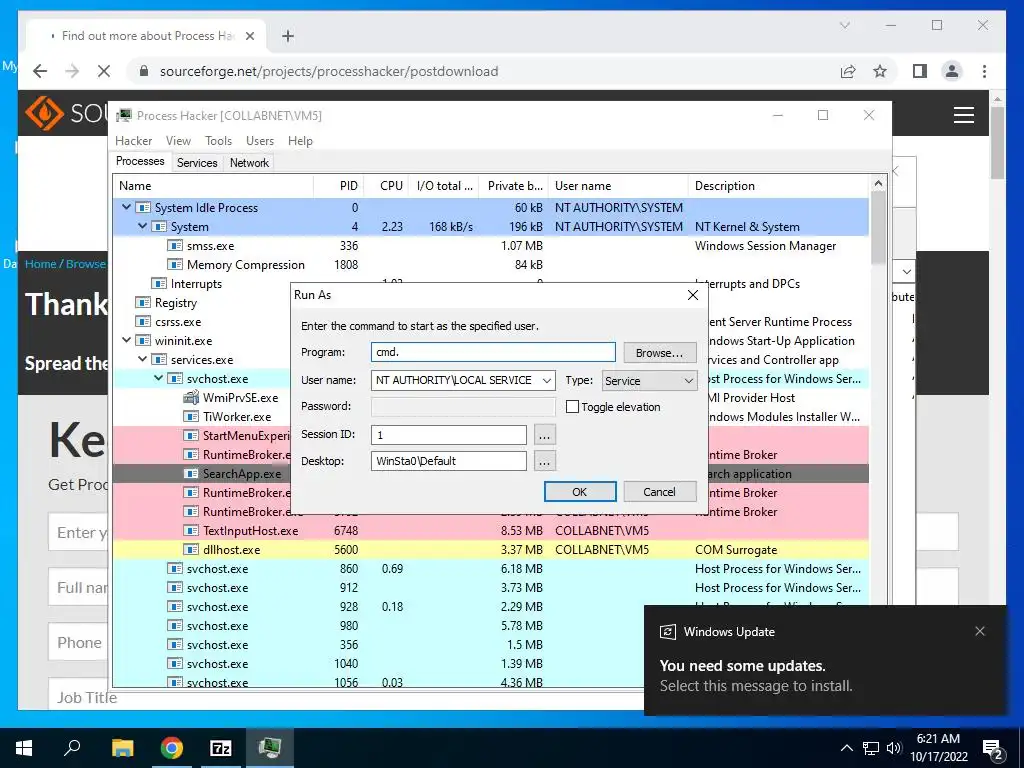Dismiss the Windows Update notification
The width and height of the screenshot is (1024, 768).
tap(980, 631)
